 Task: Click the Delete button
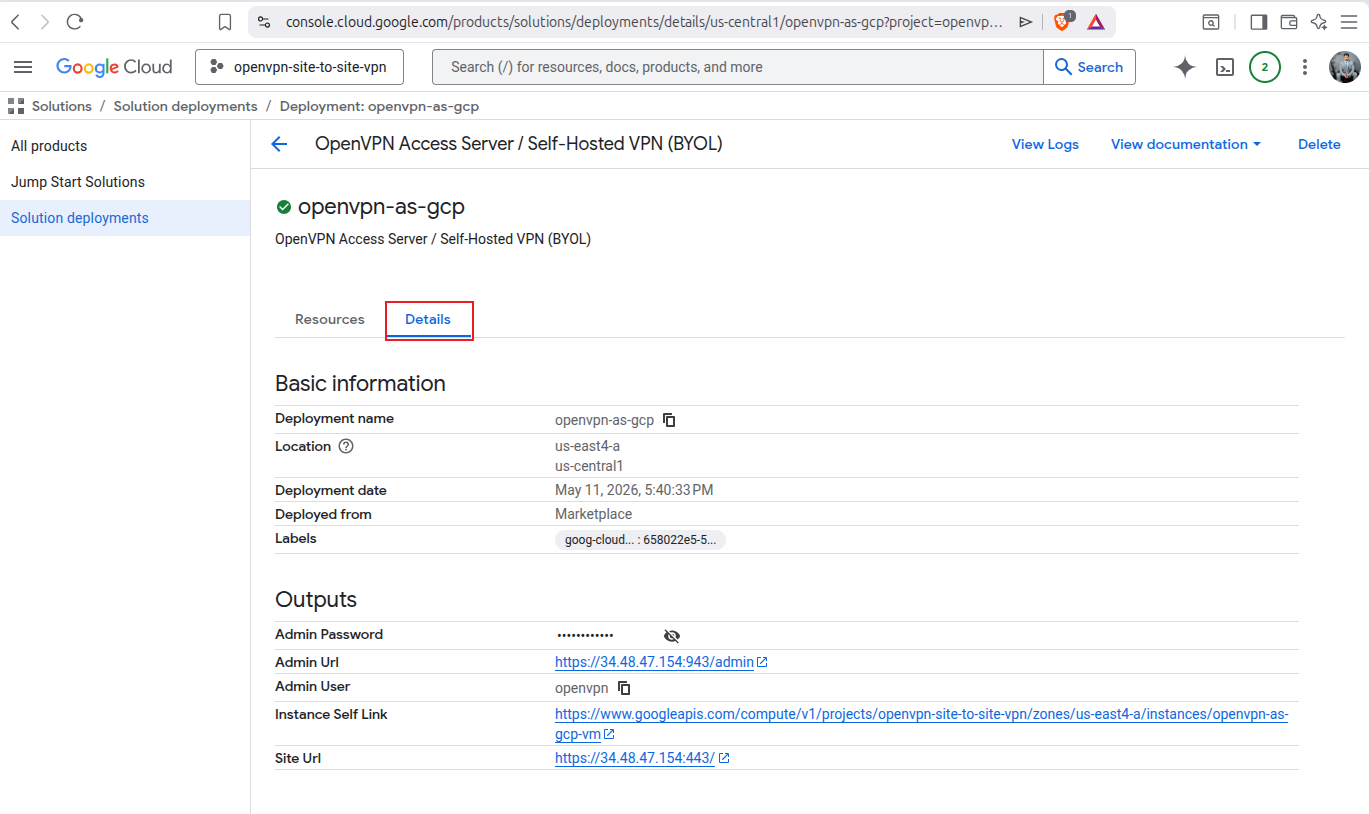(x=1319, y=144)
